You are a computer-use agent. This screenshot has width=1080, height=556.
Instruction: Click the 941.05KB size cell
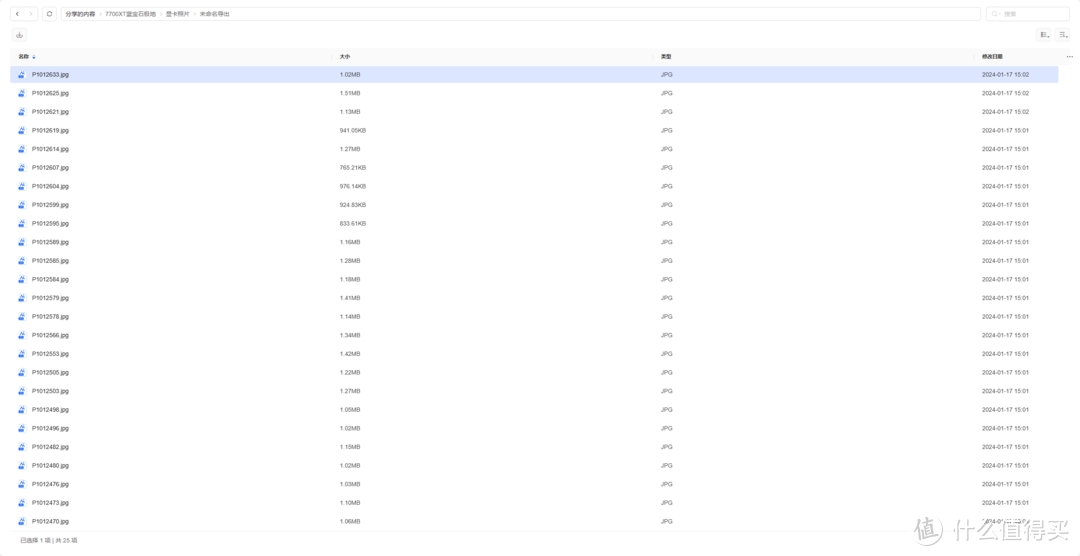(x=353, y=130)
